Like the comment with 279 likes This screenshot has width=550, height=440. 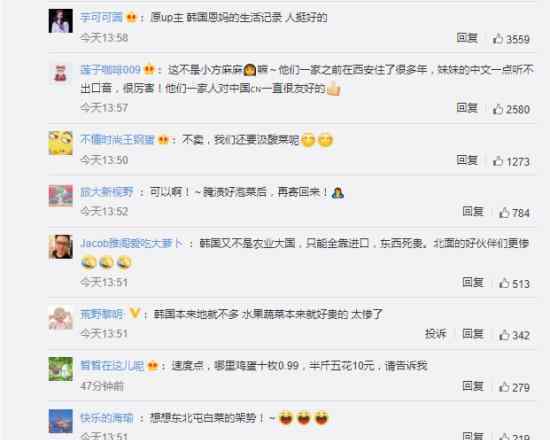pyautogui.click(x=504, y=387)
